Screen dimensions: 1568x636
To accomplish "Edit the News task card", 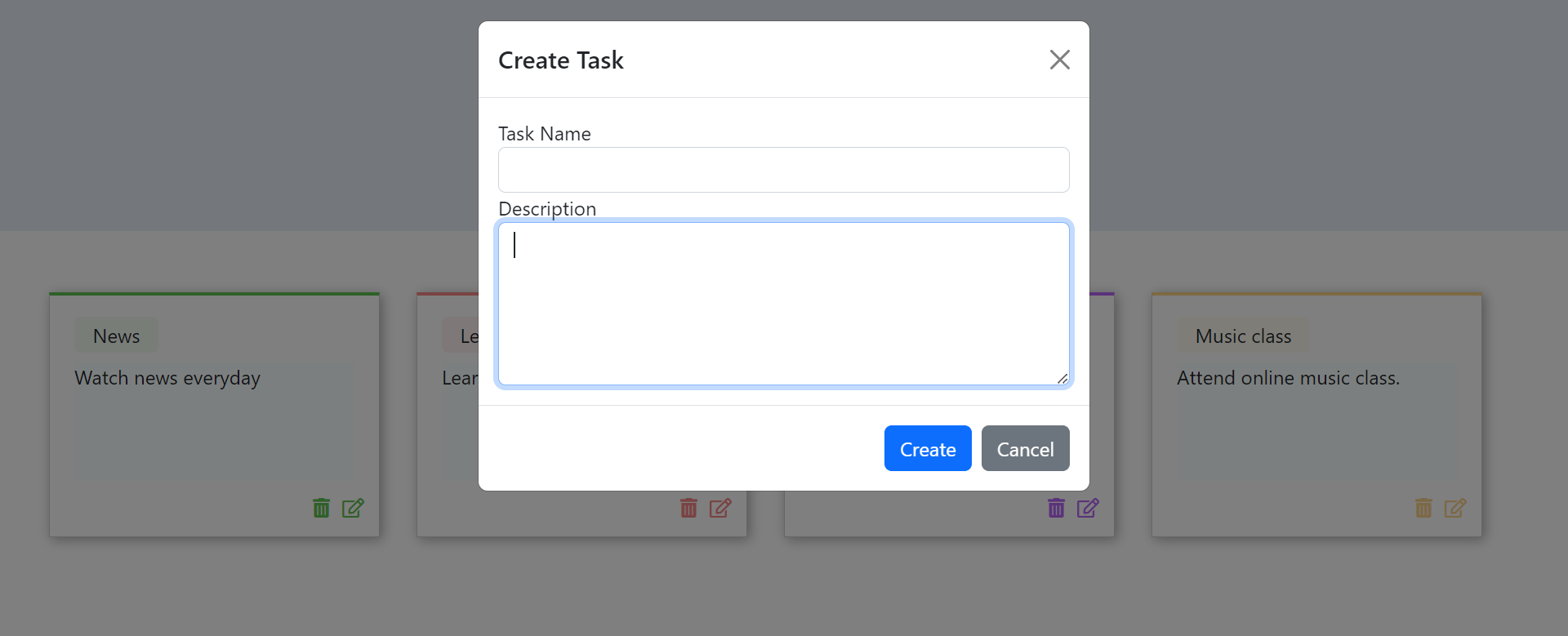I will coord(353,508).
